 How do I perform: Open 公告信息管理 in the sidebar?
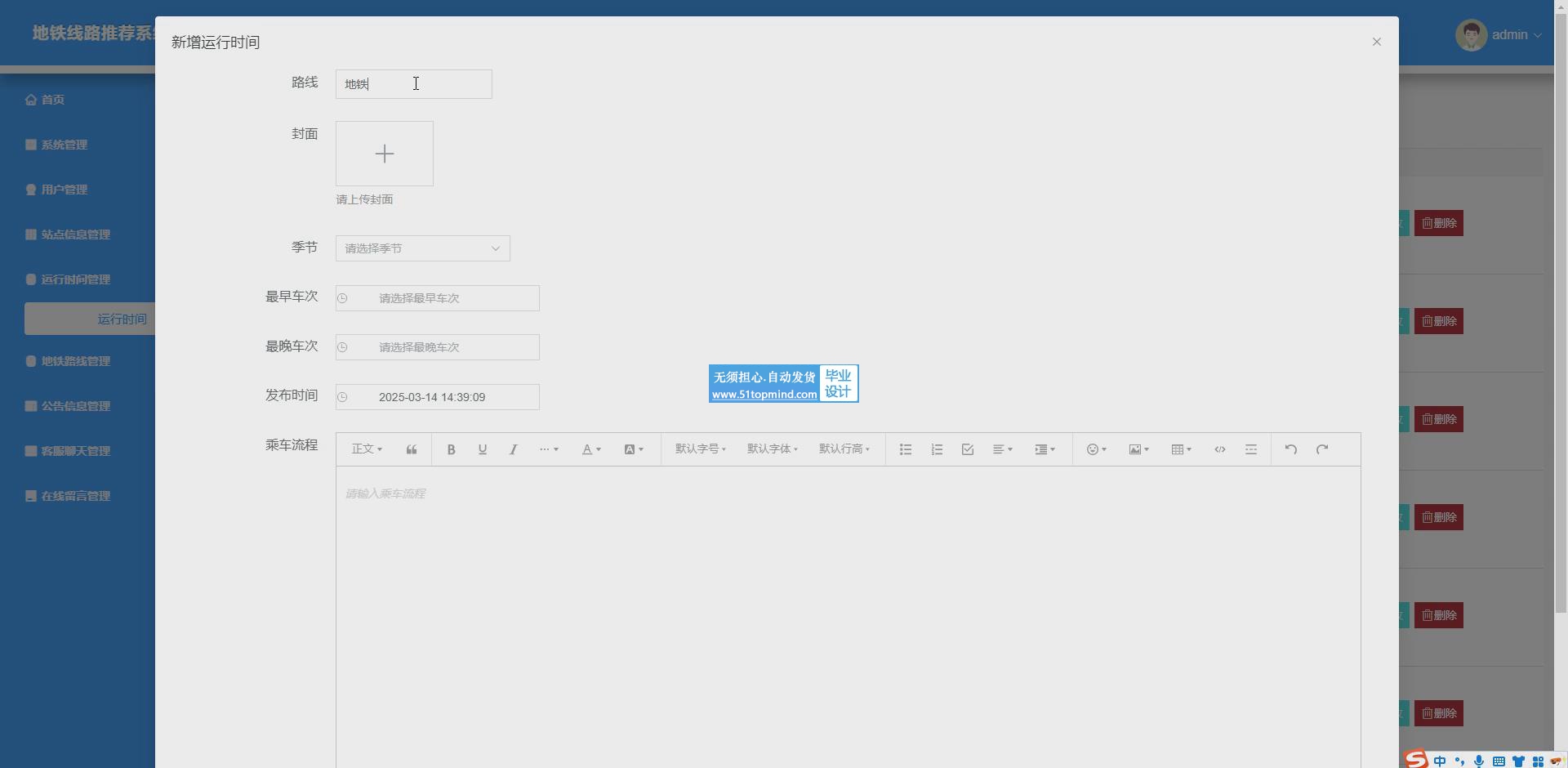pyautogui.click(x=75, y=406)
